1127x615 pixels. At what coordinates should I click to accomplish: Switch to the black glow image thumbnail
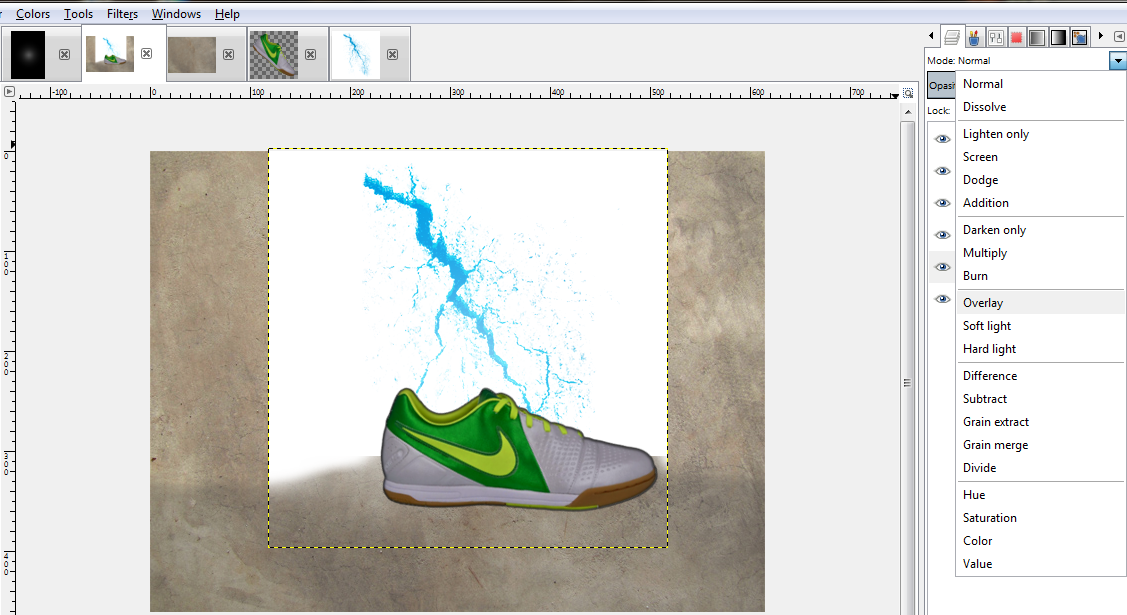(x=28, y=55)
